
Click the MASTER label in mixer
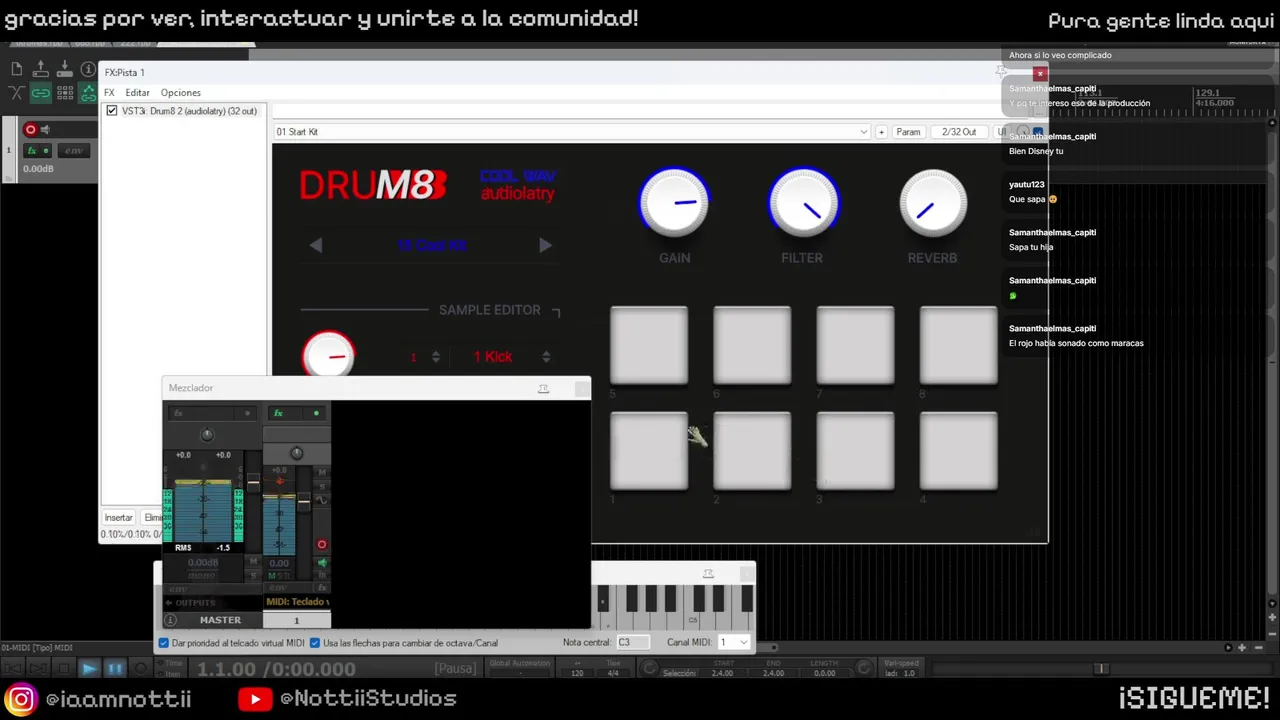point(220,620)
